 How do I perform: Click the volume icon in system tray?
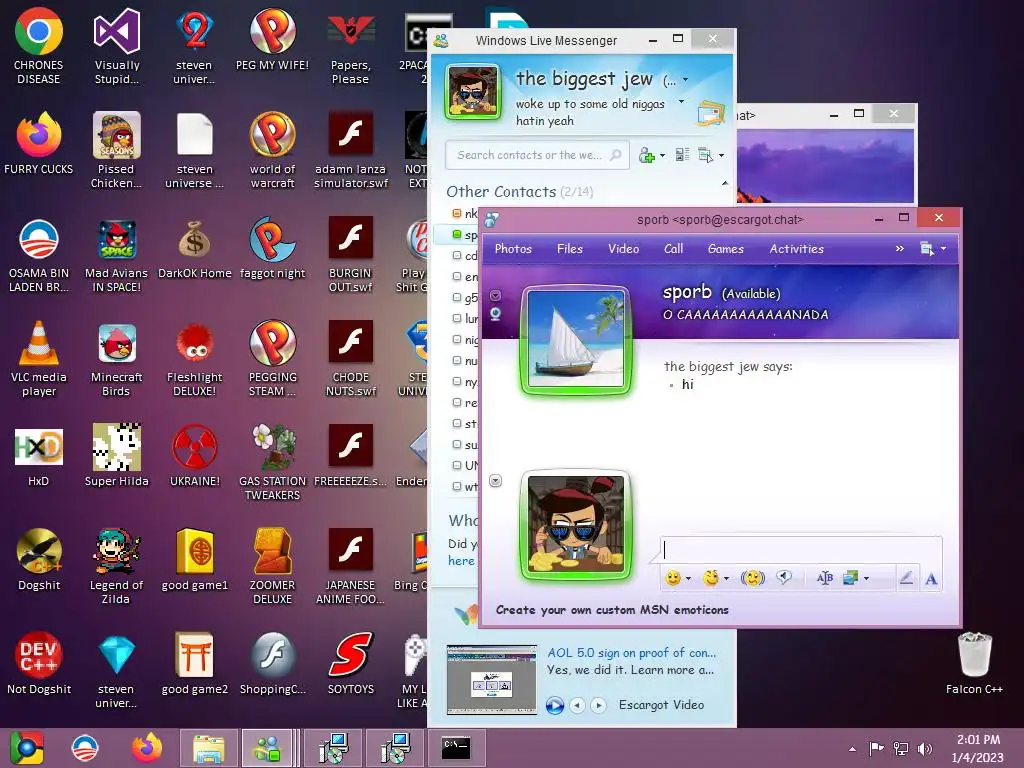coord(925,748)
